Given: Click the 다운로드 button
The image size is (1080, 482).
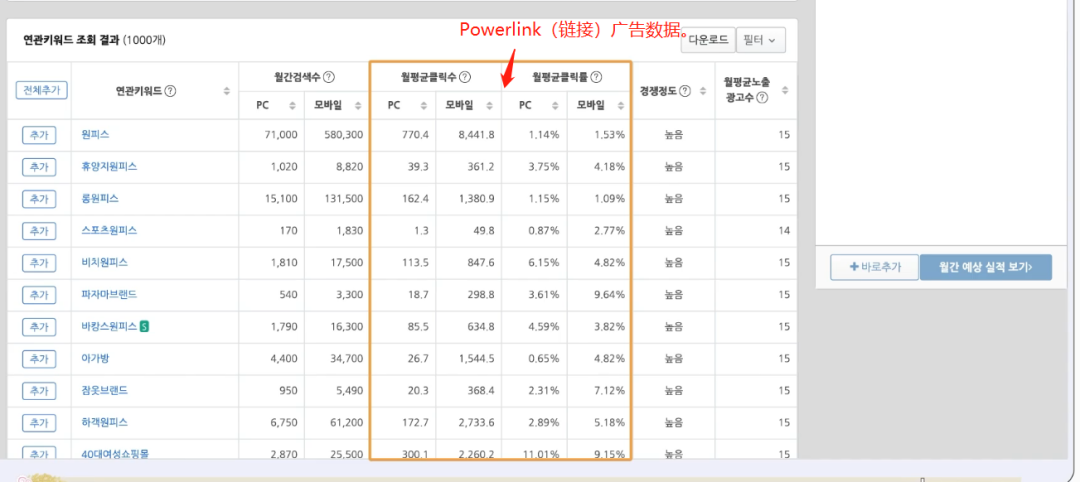Looking at the screenshot, I should (x=708, y=40).
